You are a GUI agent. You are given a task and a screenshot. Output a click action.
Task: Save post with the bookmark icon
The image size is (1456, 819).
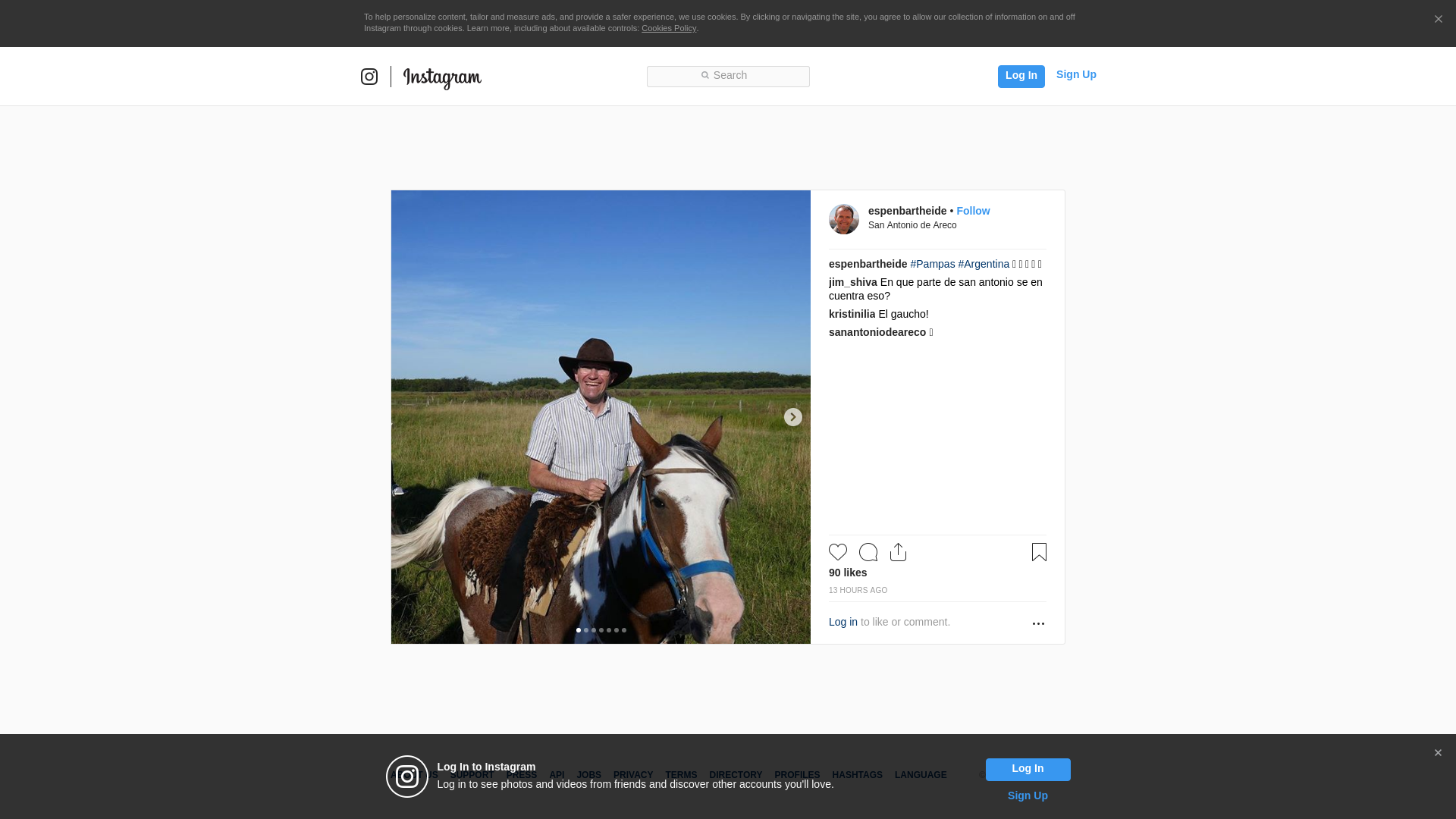point(1039,552)
